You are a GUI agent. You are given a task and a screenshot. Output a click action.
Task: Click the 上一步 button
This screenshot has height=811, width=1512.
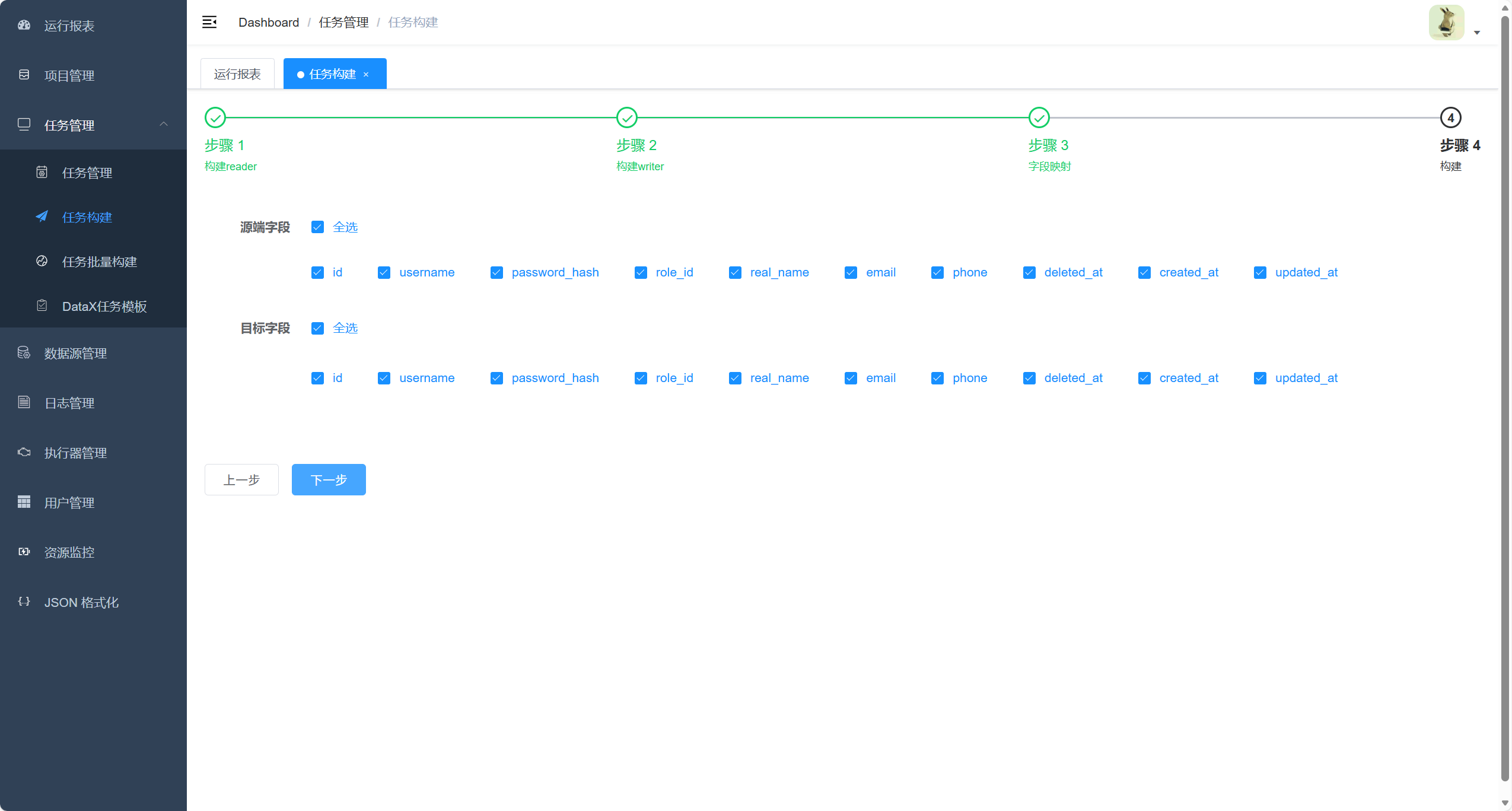point(241,479)
